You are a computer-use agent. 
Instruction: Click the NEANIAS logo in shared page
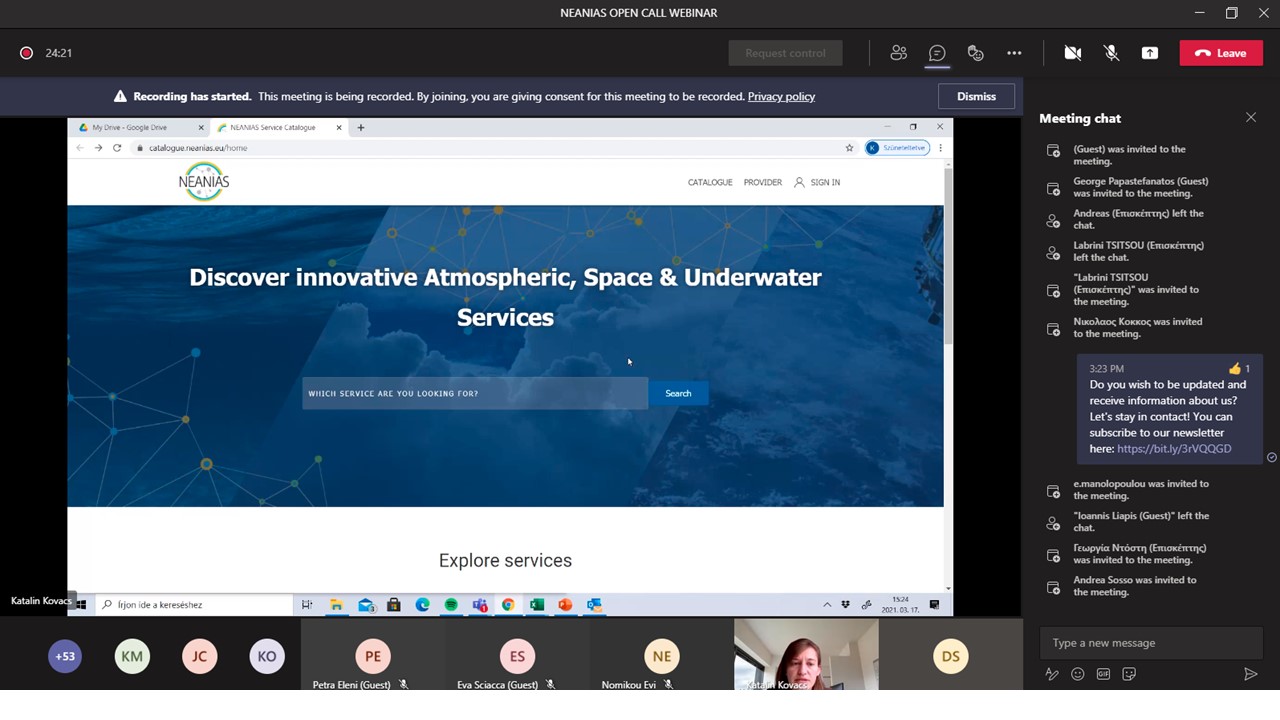204,181
